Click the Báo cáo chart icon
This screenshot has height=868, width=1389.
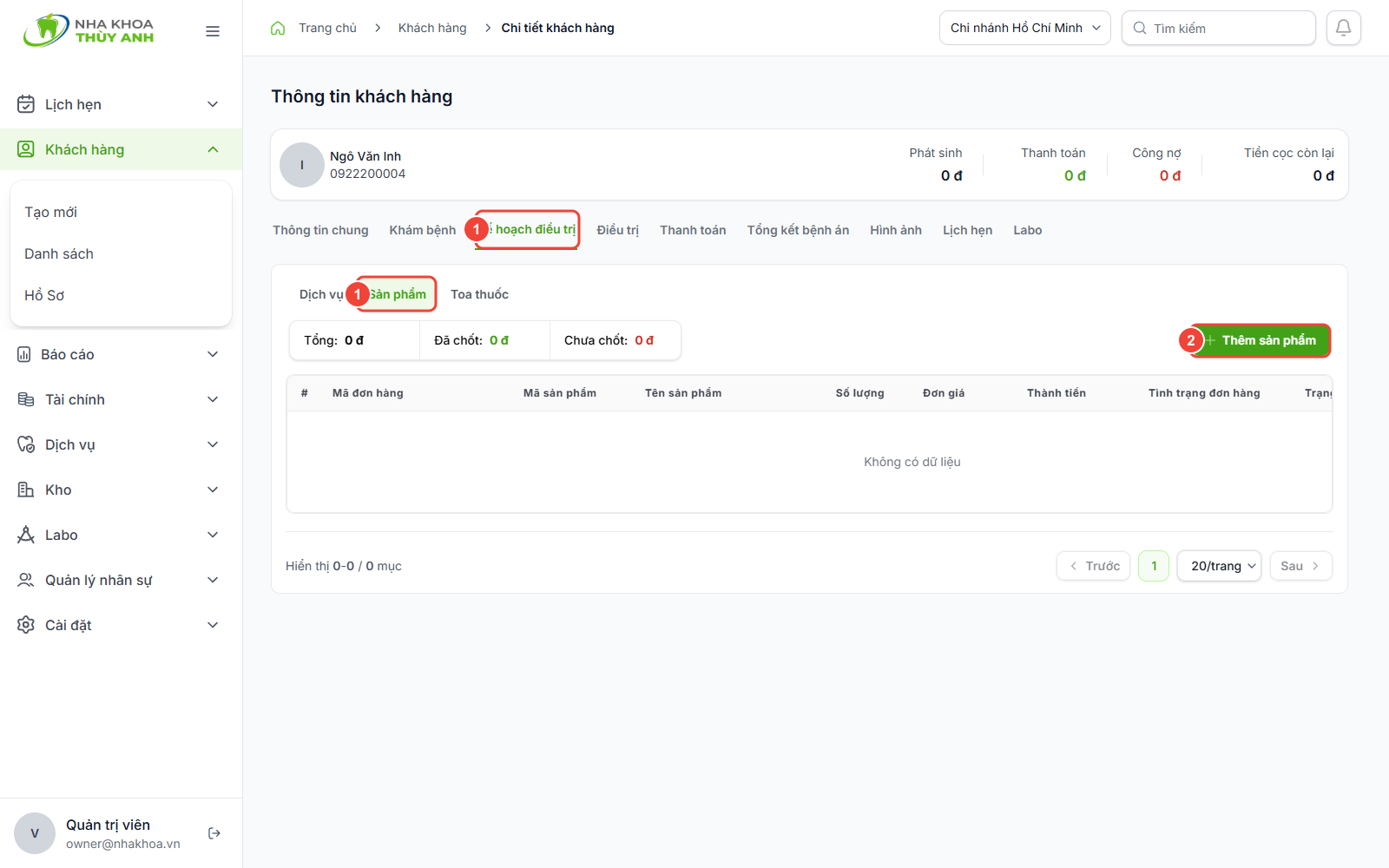(24, 354)
